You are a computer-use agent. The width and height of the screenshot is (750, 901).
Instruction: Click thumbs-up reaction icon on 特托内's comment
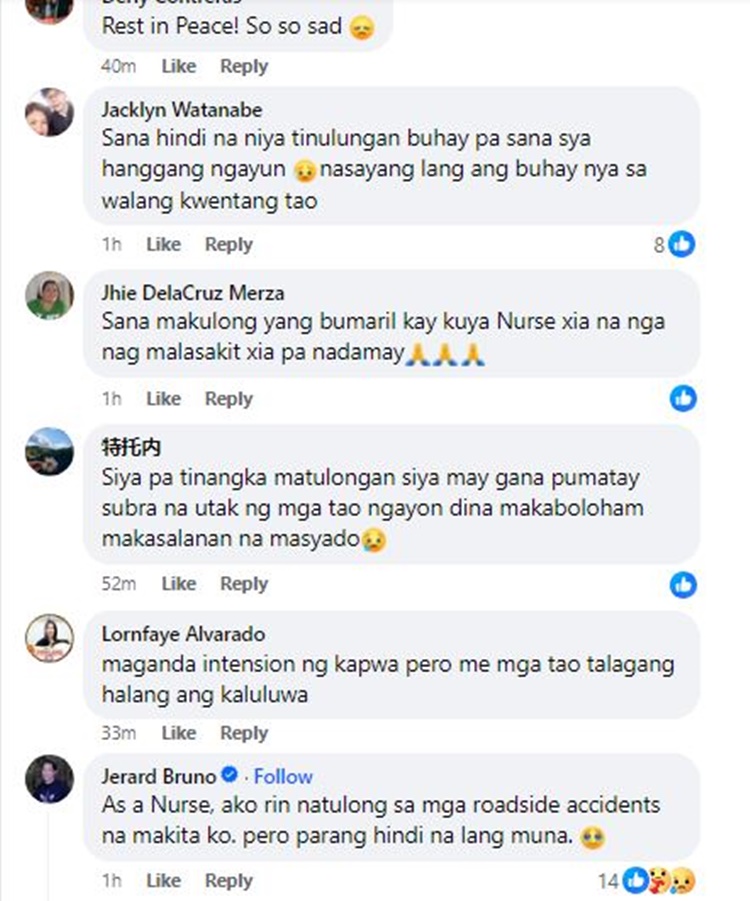click(x=683, y=585)
